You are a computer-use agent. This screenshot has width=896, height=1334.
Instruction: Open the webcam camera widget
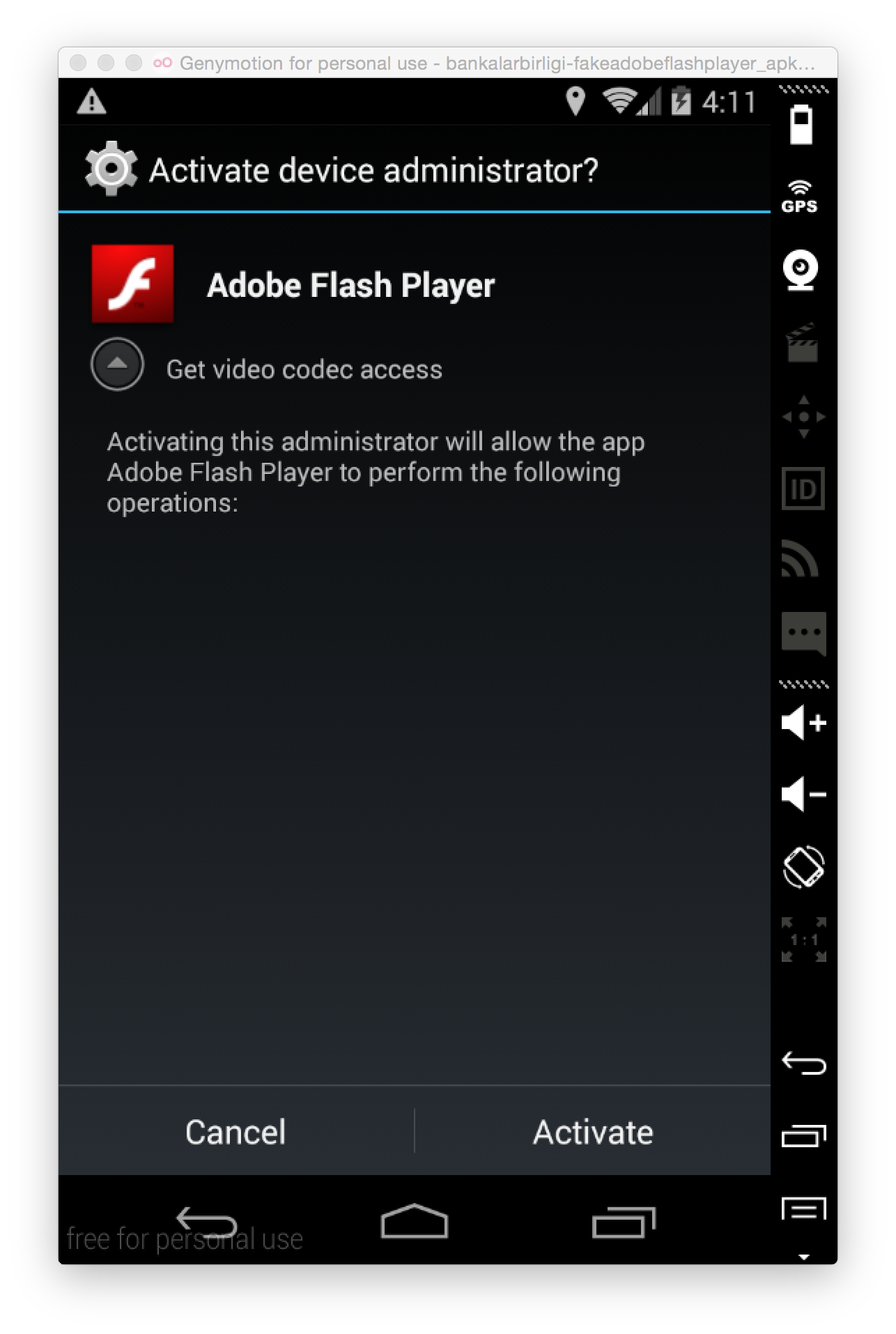click(x=801, y=270)
